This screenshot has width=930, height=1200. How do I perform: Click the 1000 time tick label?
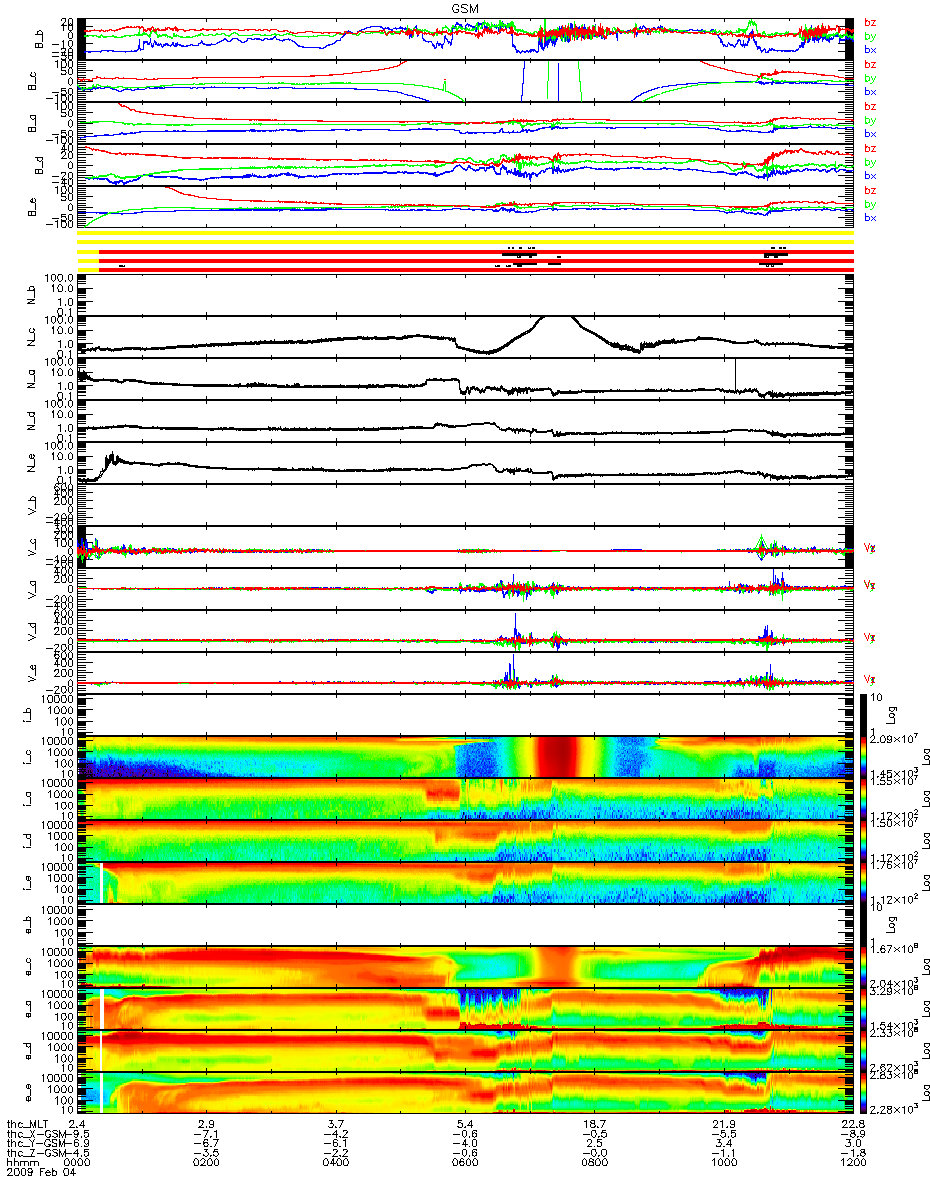723,1163
